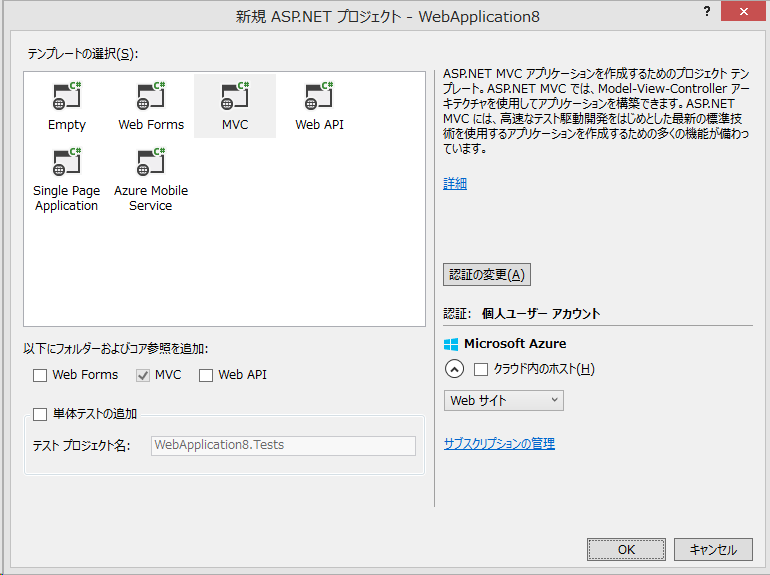Close the new ASP.NET project dialog
Screen dimensions: 770x575
pos(744,11)
